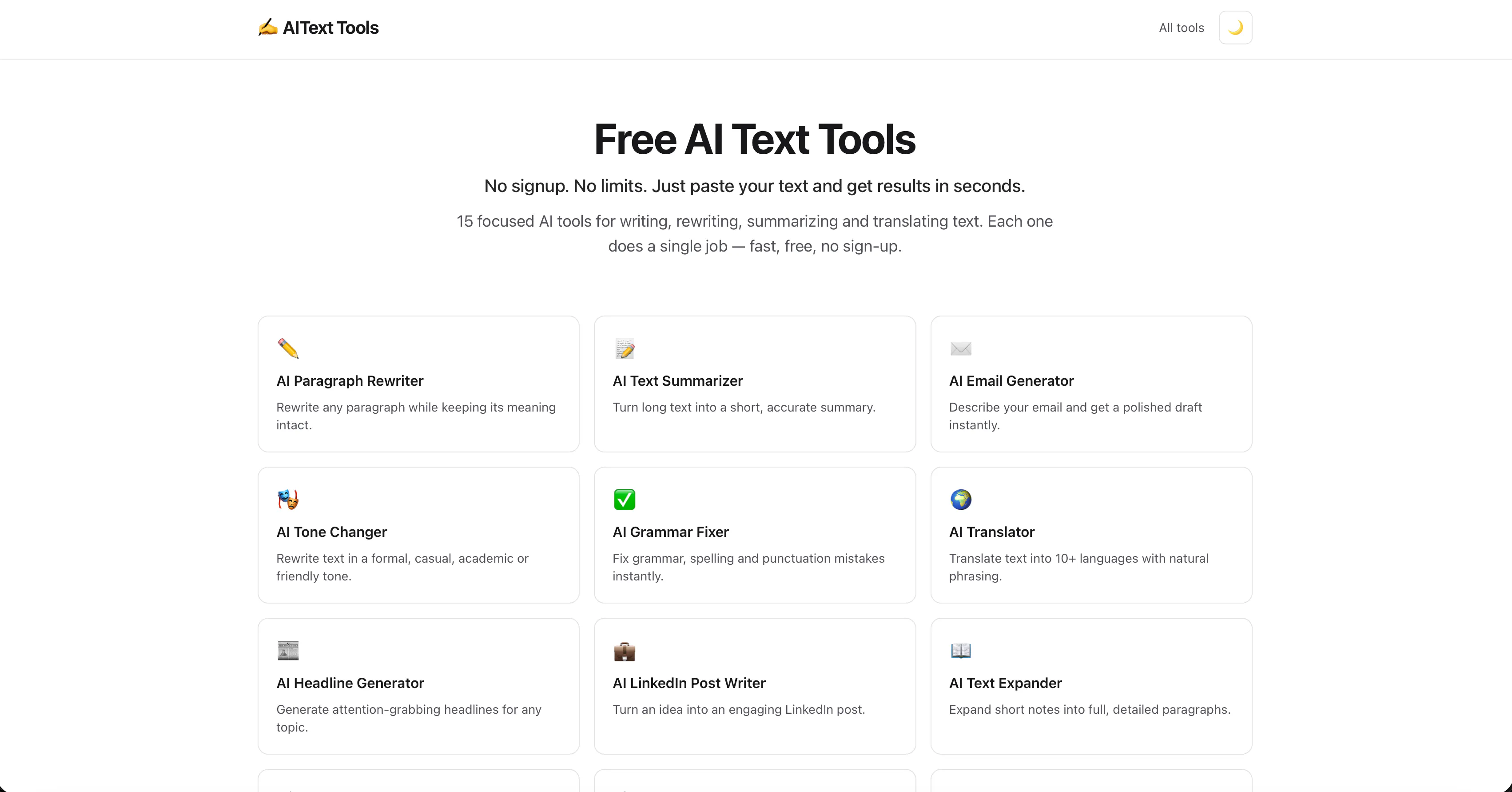Click 'Expand short notes into full, detailed paragraphs' text
This screenshot has height=792, width=1512.
tap(1090, 710)
